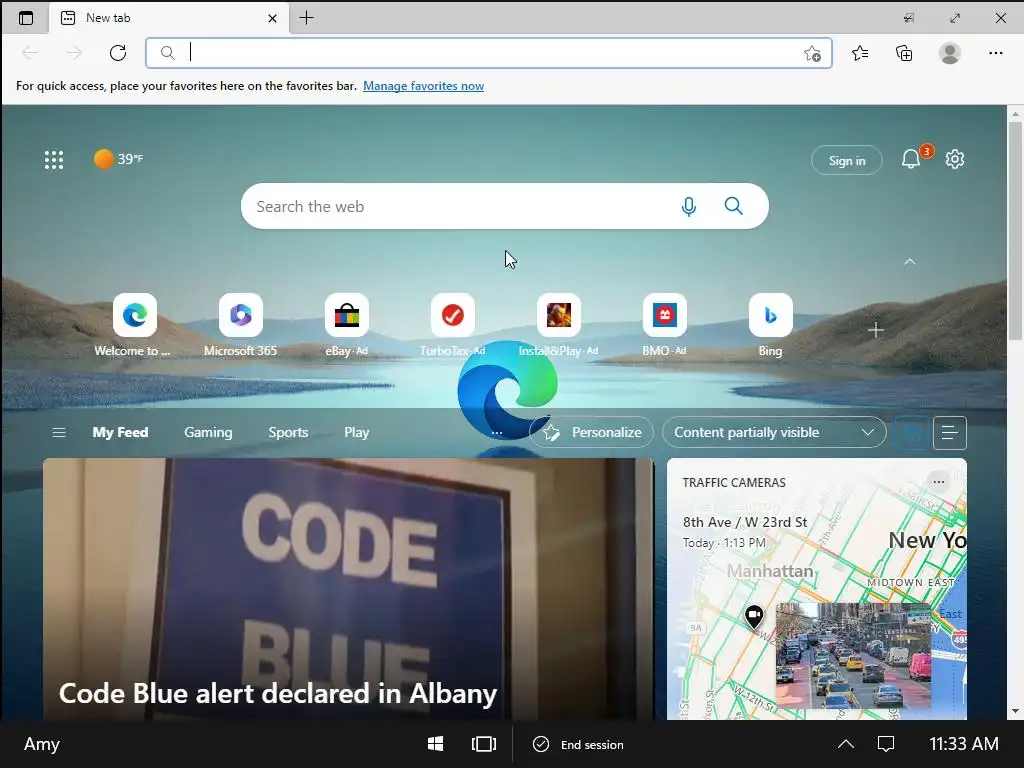Open the Microsoft 365 quick link
Image resolution: width=1024 pixels, height=768 pixels.
click(x=240, y=325)
